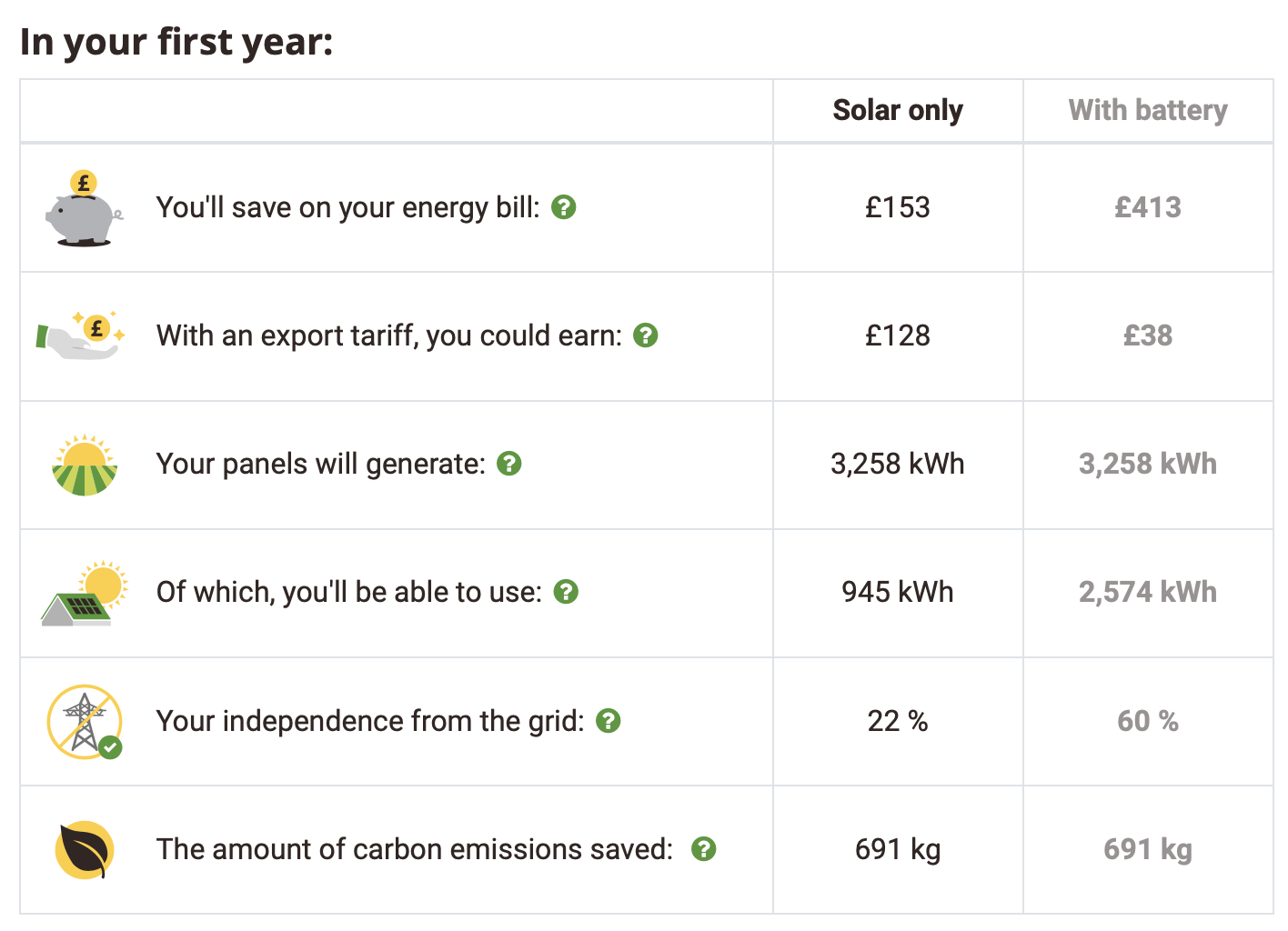Click the hand with coin export icon
Image resolution: width=1288 pixels, height=931 pixels.
tap(81, 335)
